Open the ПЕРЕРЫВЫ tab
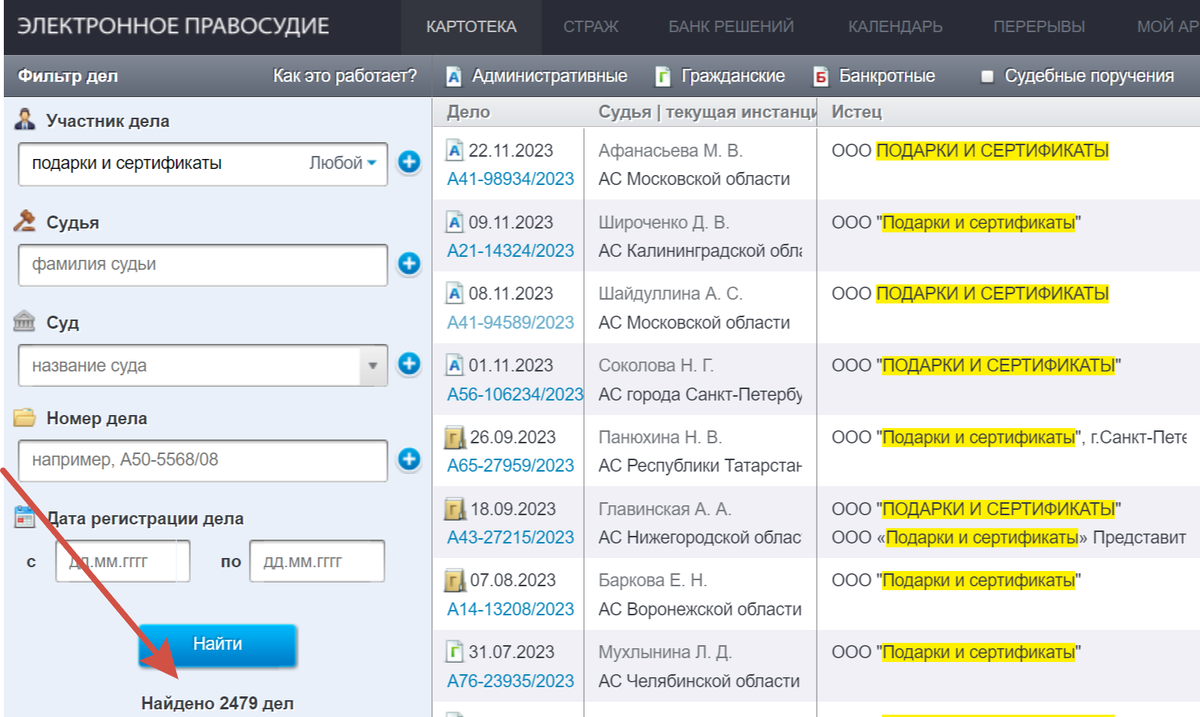The image size is (1200, 717). pyautogui.click(x=1039, y=27)
